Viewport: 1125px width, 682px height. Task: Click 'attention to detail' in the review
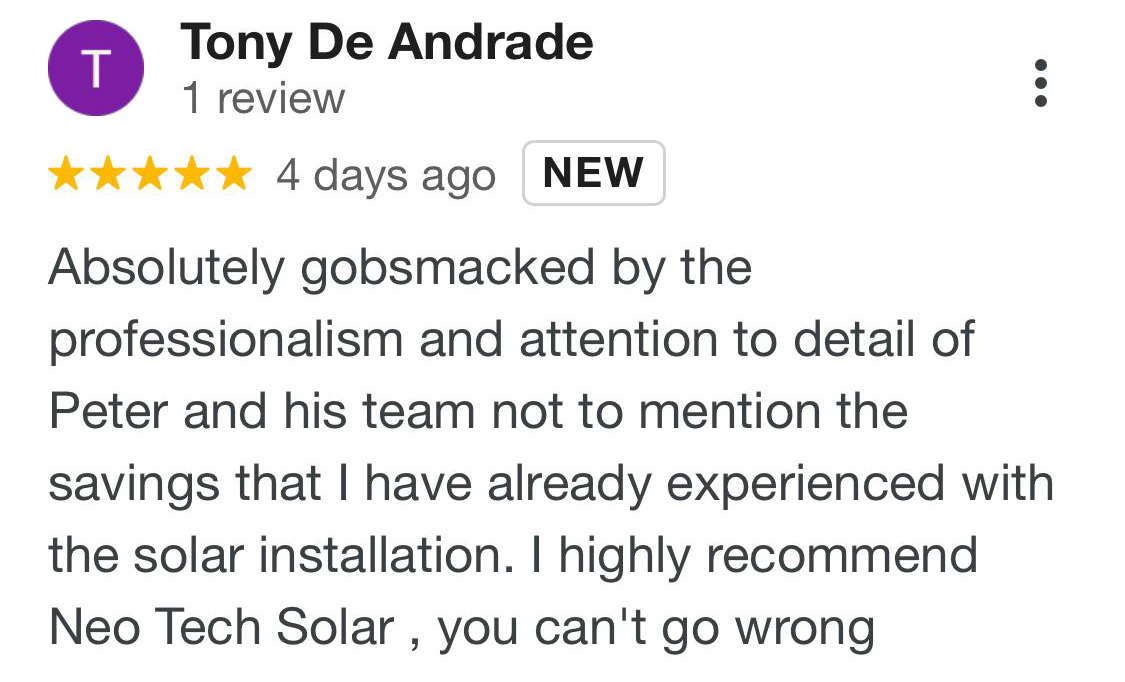(x=717, y=339)
